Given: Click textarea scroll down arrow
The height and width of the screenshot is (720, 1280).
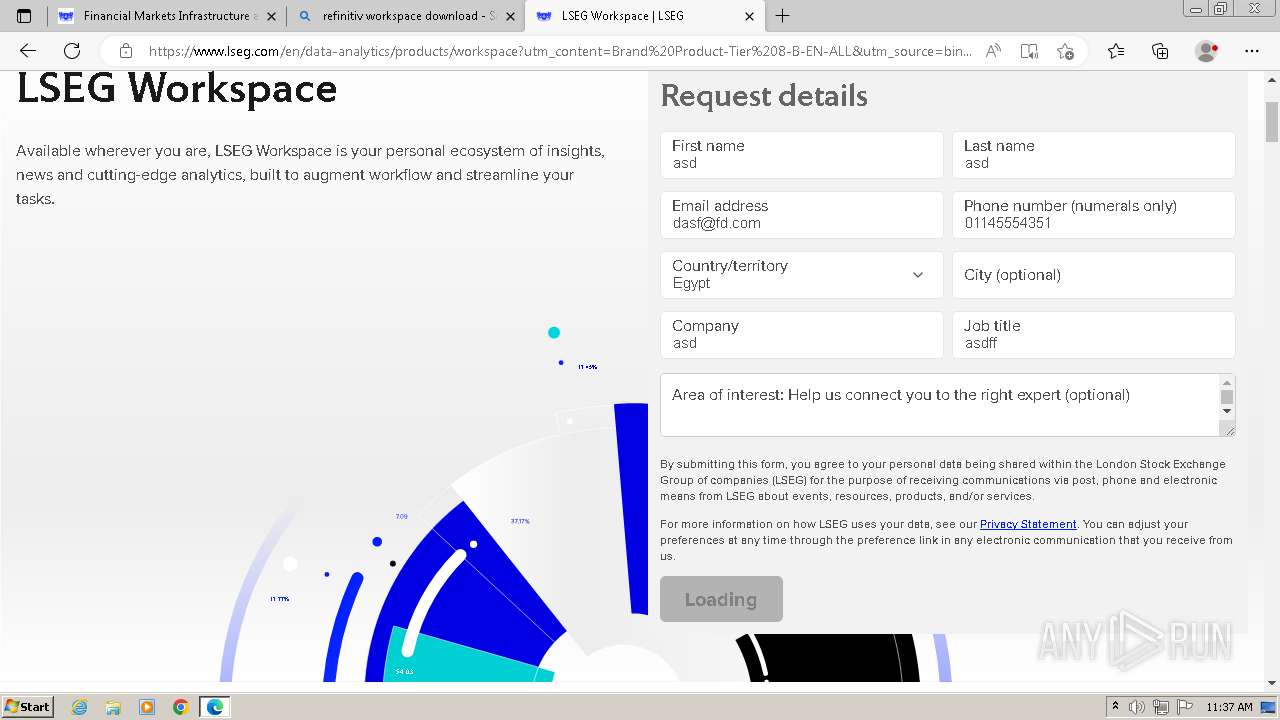Looking at the screenshot, I should click(x=1227, y=410).
